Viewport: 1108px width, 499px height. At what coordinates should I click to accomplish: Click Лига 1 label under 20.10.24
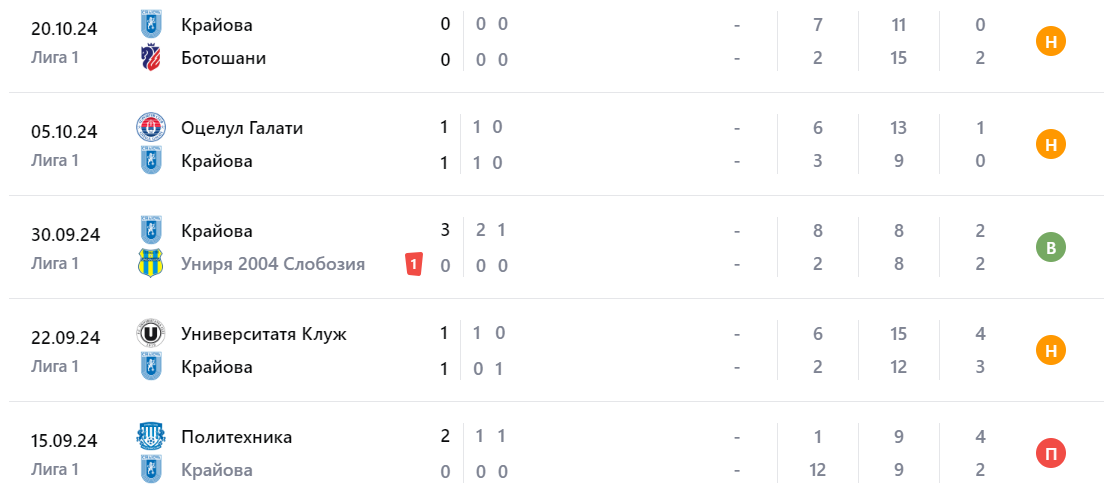[55, 57]
